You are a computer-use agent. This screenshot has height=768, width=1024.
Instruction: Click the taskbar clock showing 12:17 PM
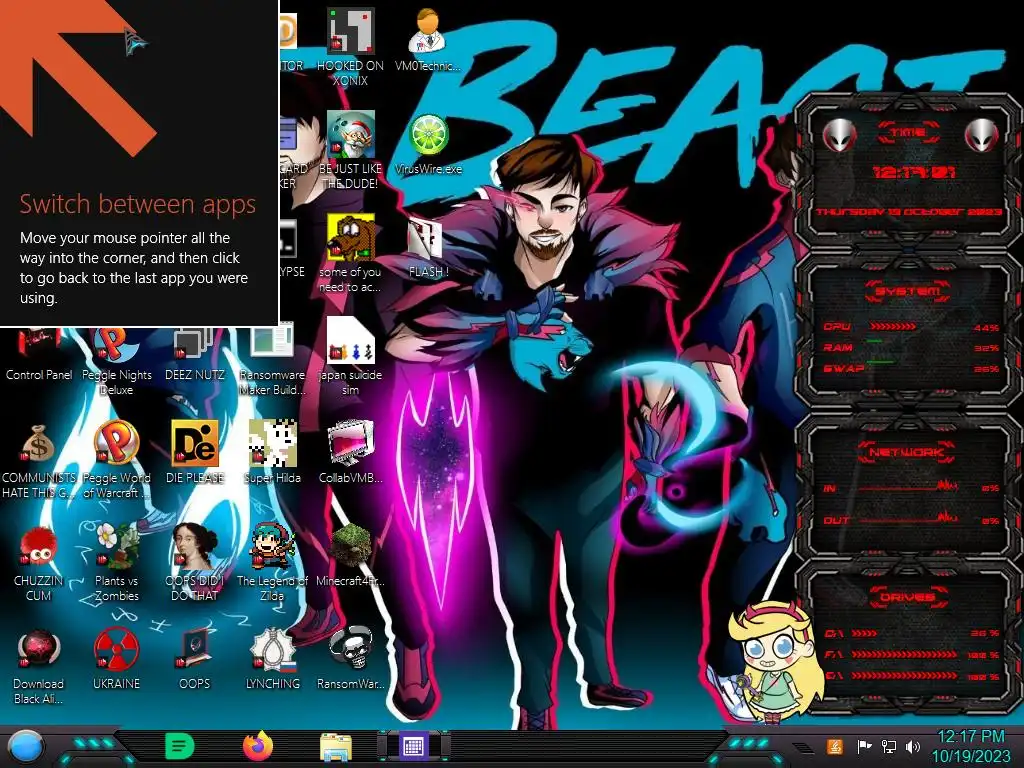[x=970, y=746]
